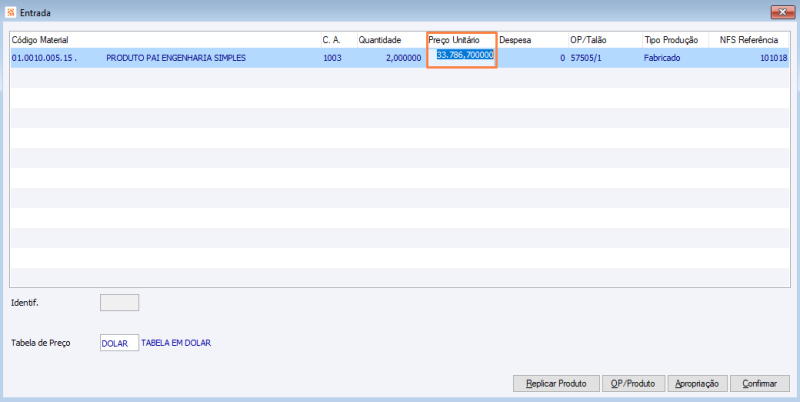Image resolution: width=800 pixels, height=402 pixels.
Task: Click the Apropriação button
Action: coord(697,384)
